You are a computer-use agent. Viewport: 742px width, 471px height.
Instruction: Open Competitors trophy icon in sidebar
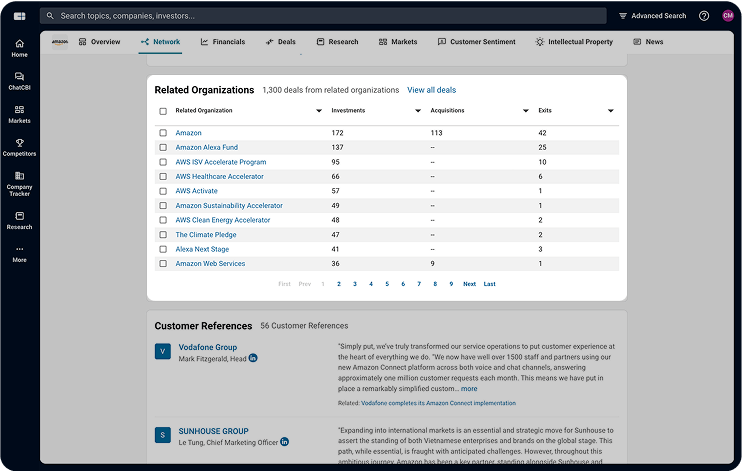[x=19, y=147]
